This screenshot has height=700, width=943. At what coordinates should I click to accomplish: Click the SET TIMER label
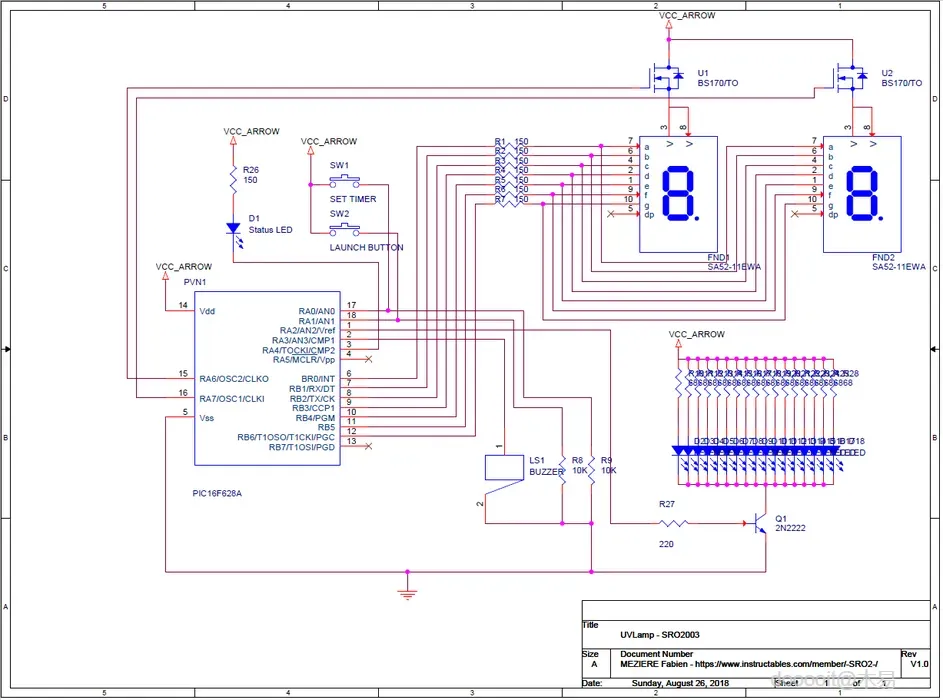click(353, 199)
